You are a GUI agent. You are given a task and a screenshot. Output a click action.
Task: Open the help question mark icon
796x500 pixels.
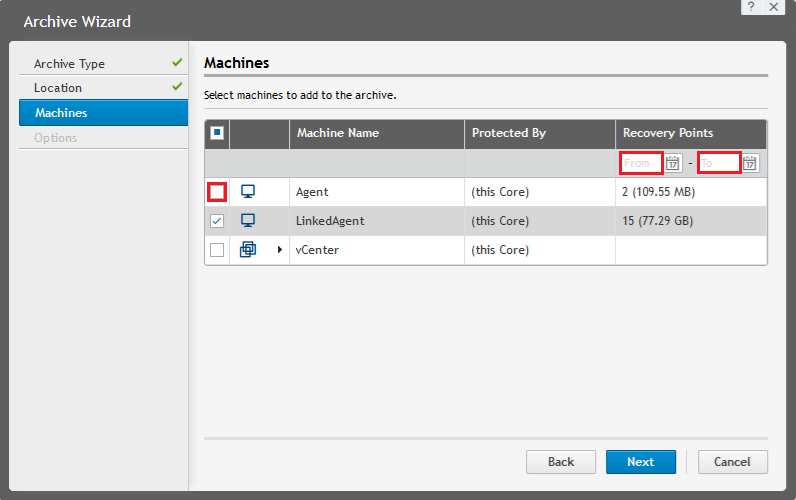pos(750,7)
